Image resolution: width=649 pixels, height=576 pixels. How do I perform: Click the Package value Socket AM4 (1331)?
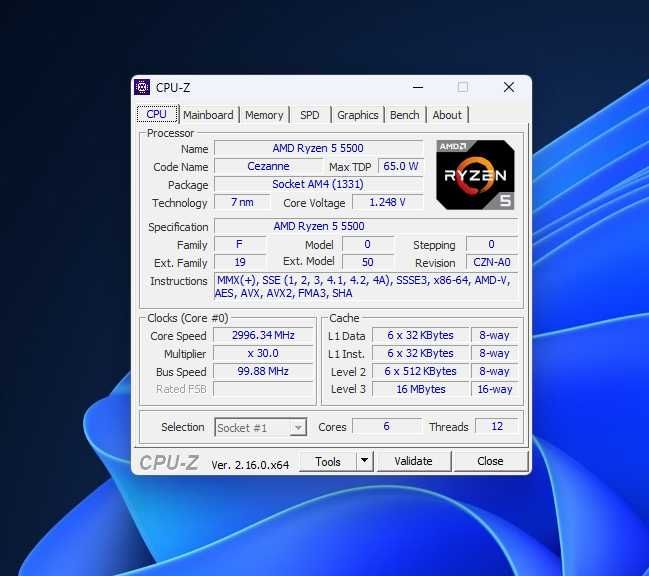pos(318,184)
